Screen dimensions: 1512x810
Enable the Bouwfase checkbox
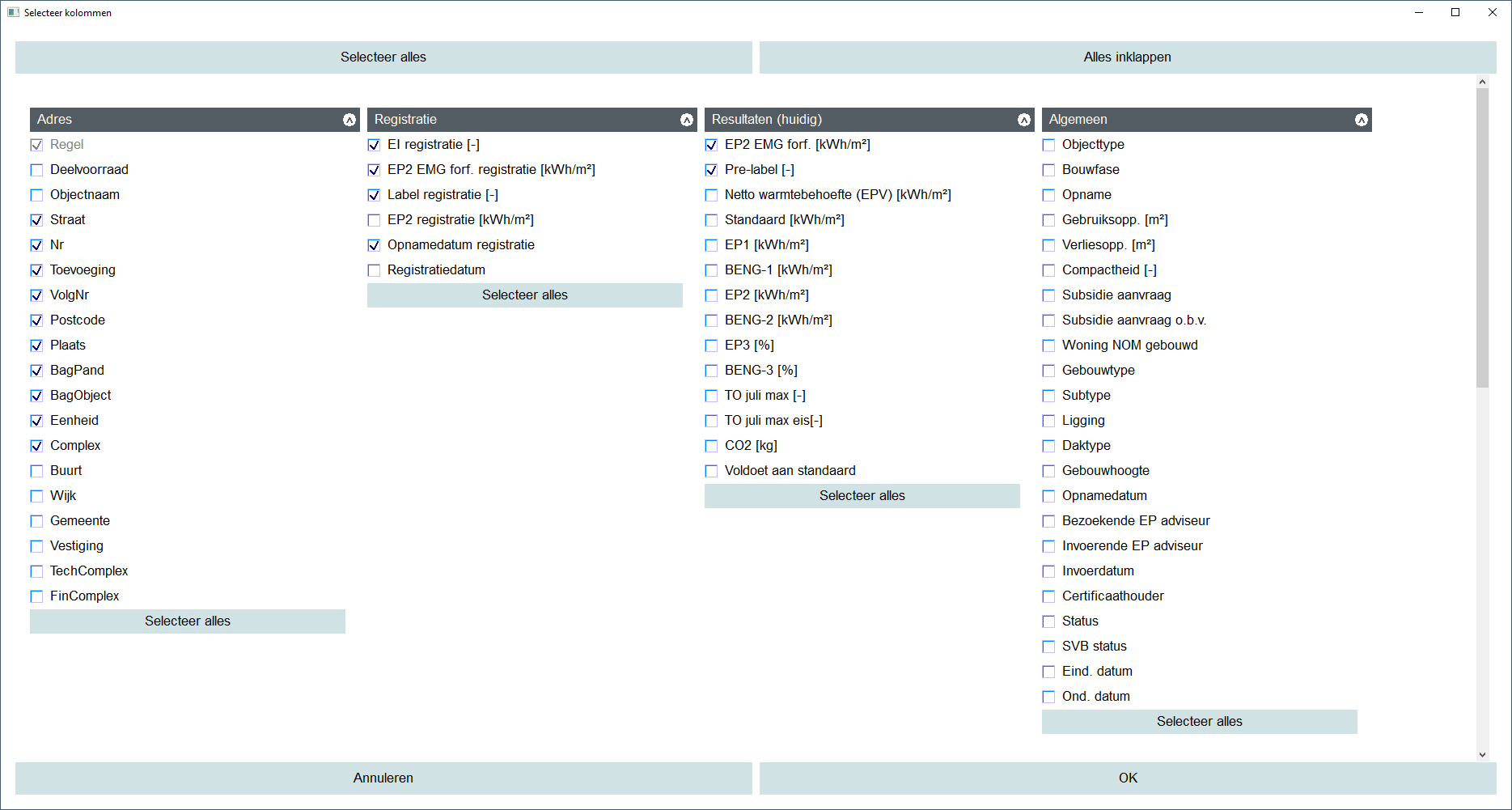click(x=1048, y=170)
